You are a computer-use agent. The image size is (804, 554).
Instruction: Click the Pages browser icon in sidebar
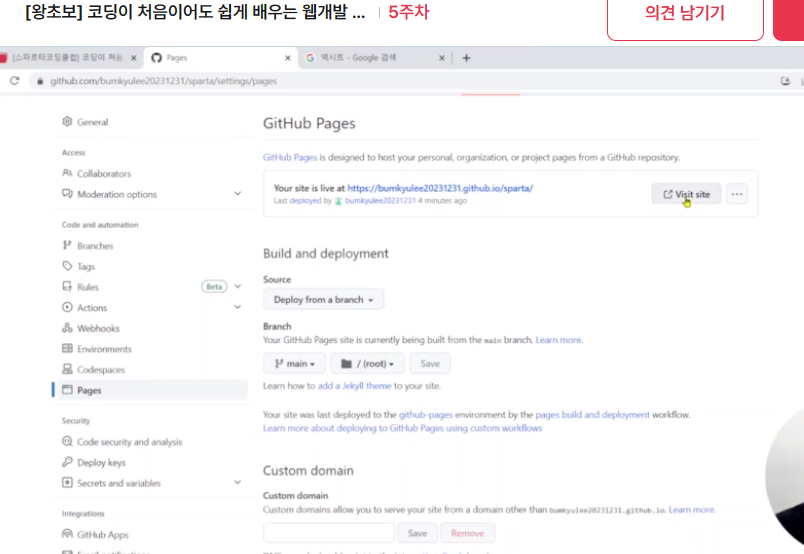pos(67,389)
